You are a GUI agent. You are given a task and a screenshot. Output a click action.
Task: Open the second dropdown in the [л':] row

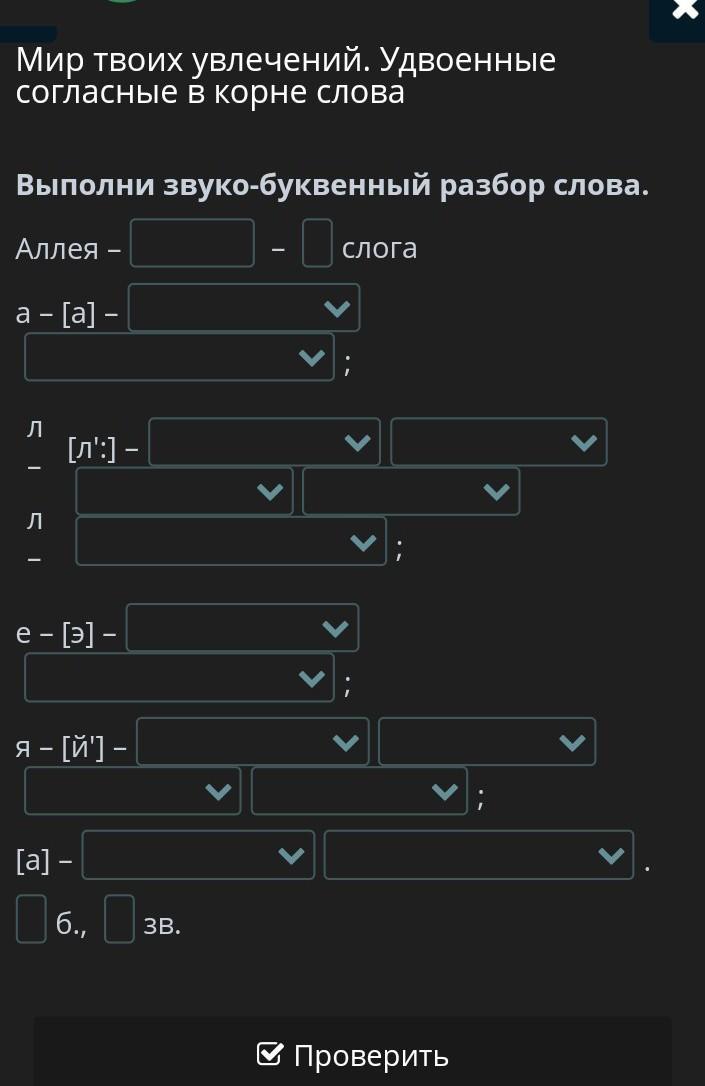[498, 442]
